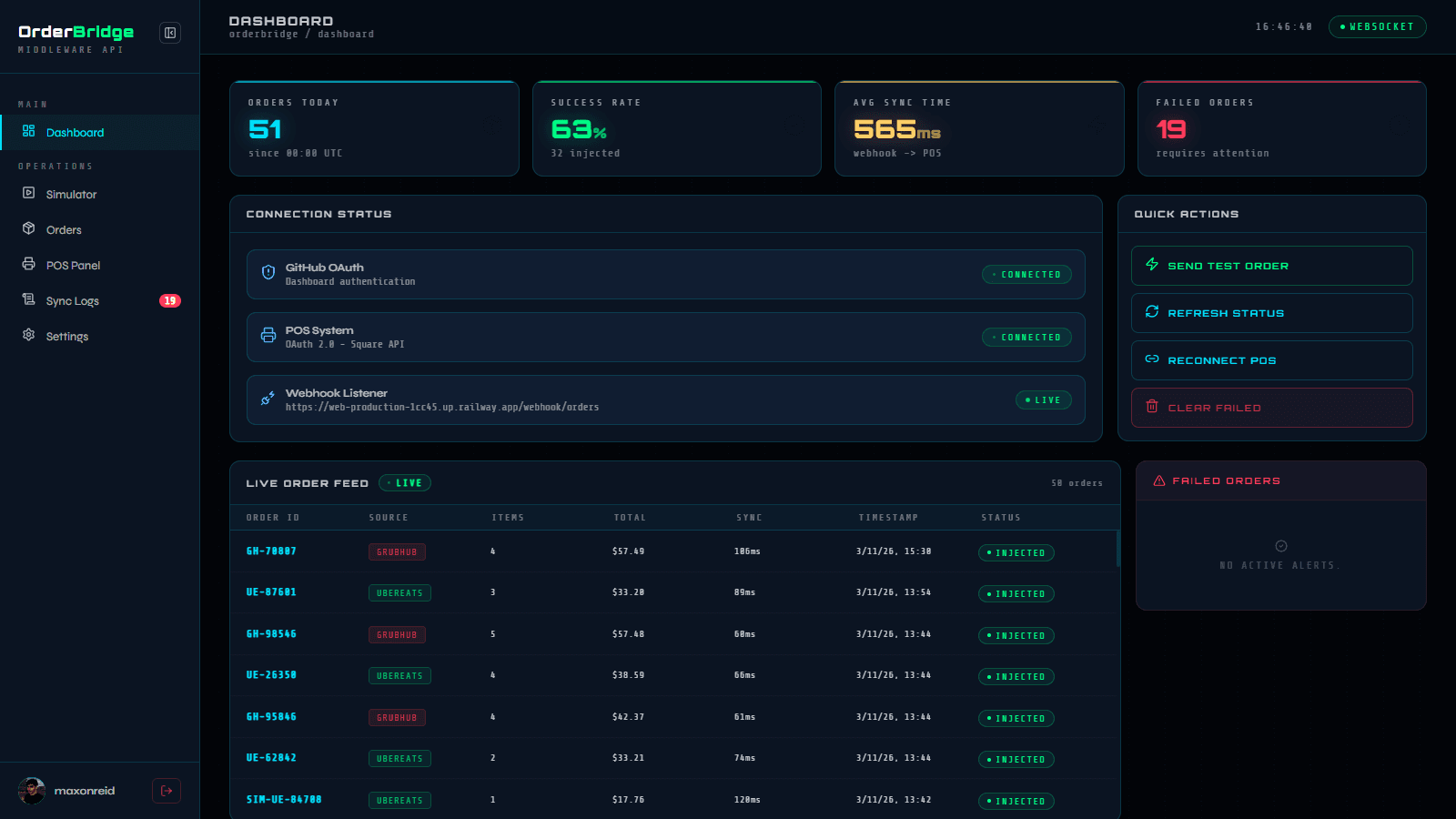Click the sidebar collapse icon beside OrderBridge

(170, 32)
